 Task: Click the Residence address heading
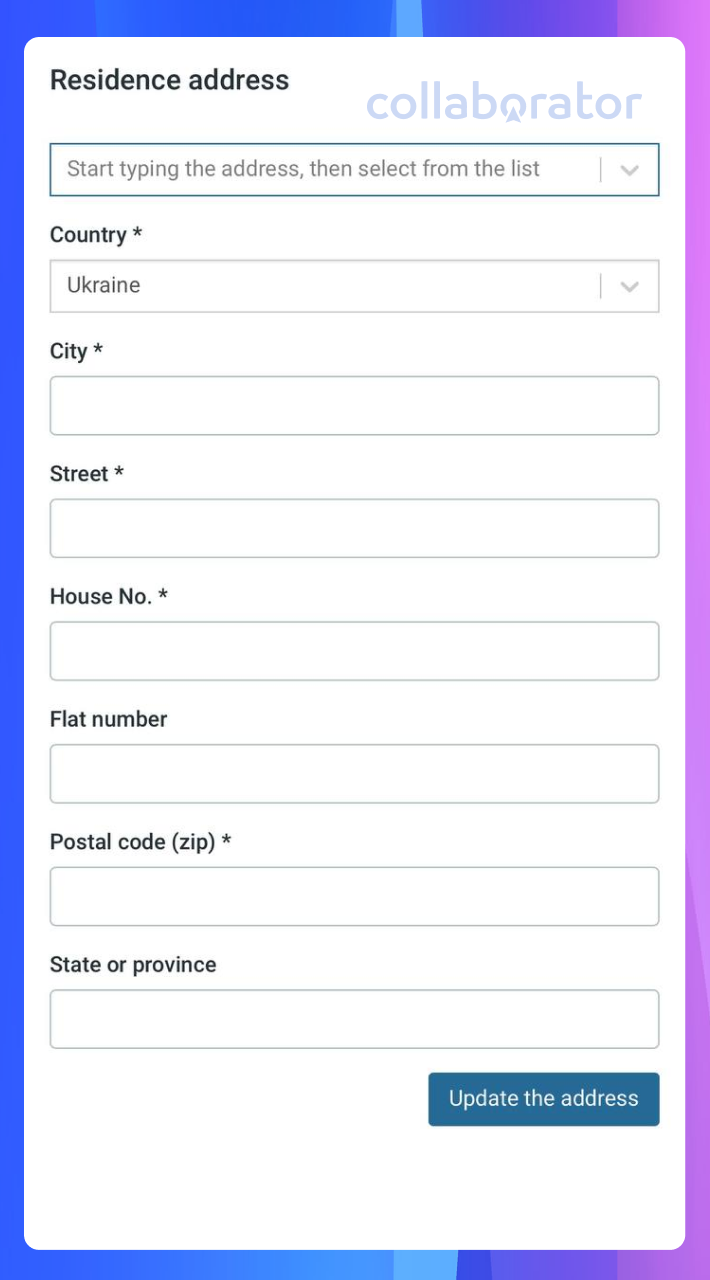click(170, 80)
